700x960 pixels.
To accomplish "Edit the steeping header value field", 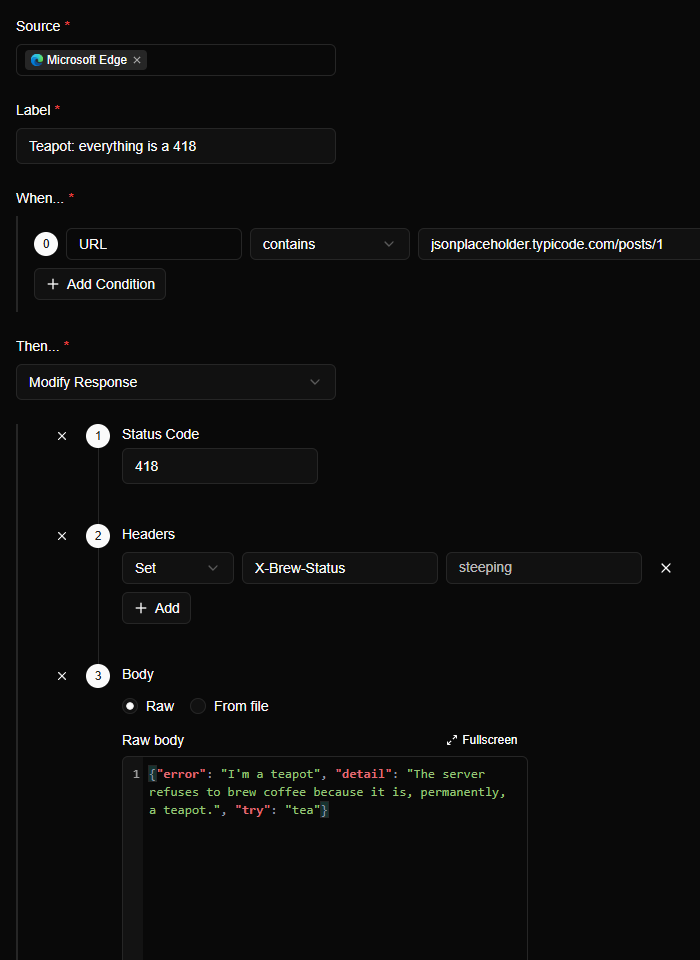I will coord(544,568).
